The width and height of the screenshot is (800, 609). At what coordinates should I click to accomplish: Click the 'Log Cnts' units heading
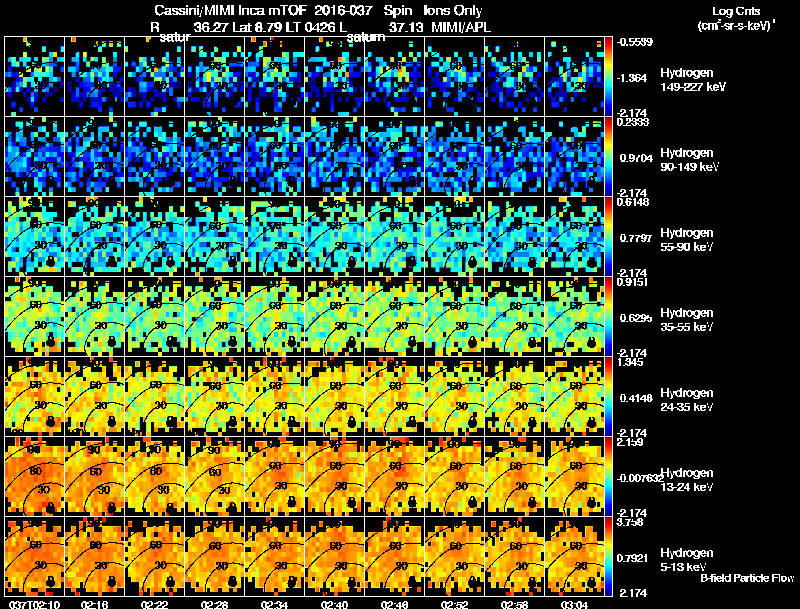[x=736, y=11]
